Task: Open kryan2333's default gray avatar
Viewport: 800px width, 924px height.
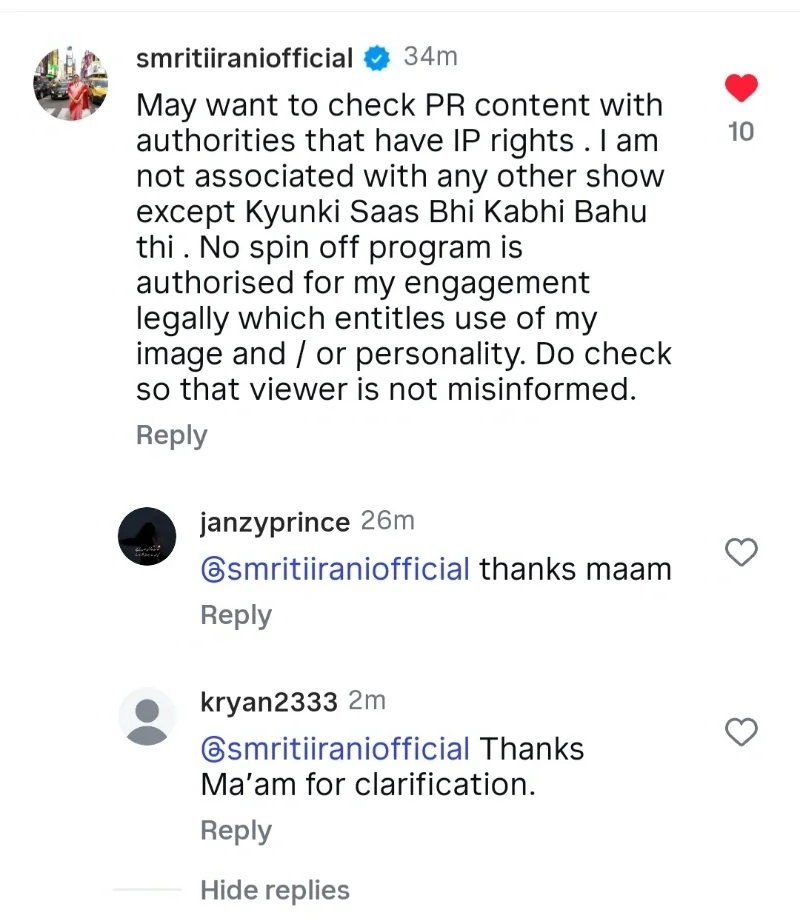Action: click(148, 716)
